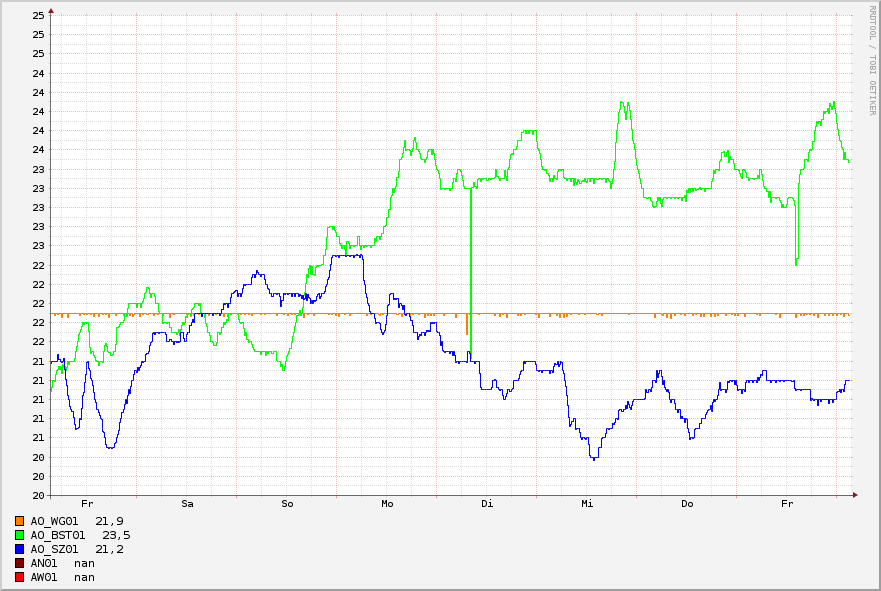Click the Do day label on x-axis
The width and height of the screenshot is (881, 591).
point(687,504)
